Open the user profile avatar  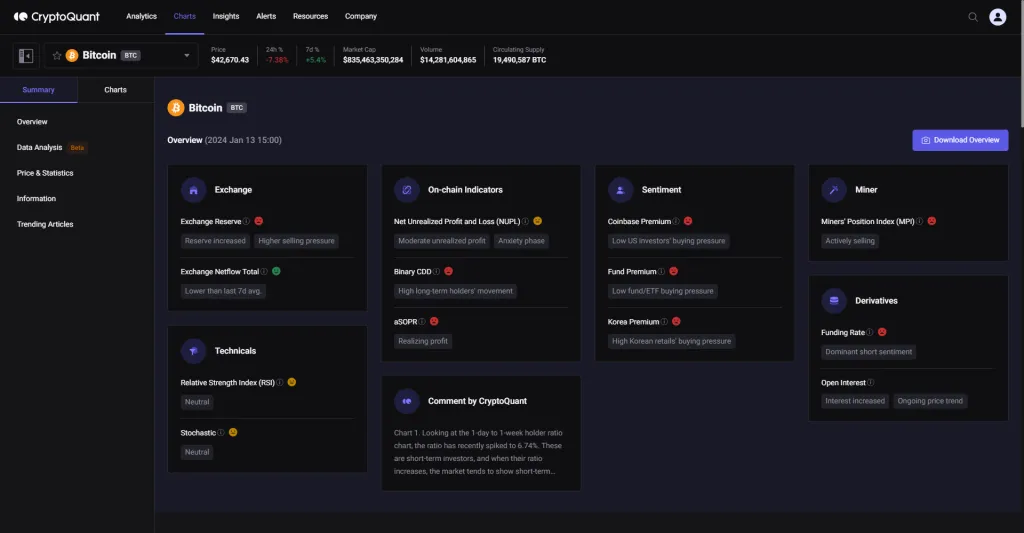[x=997, y=17]
